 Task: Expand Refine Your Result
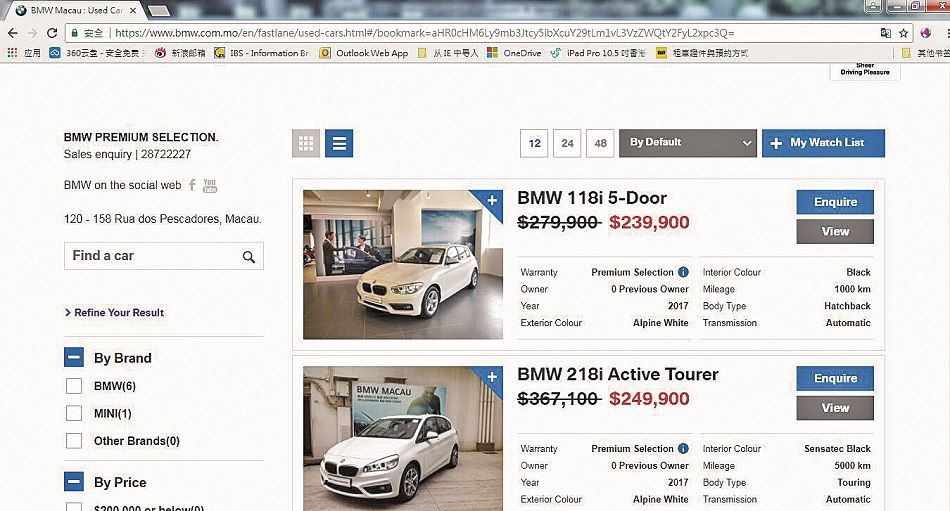(114, 312)
